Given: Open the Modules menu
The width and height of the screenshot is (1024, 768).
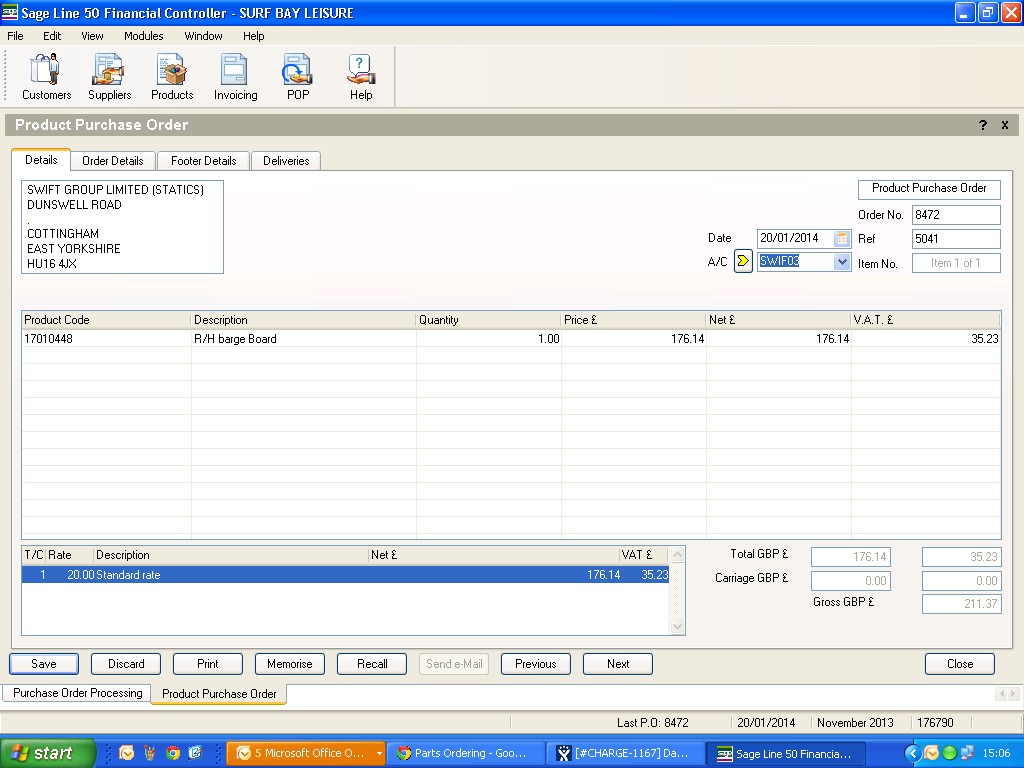Looking at the screenshot, I should [143, 36].
